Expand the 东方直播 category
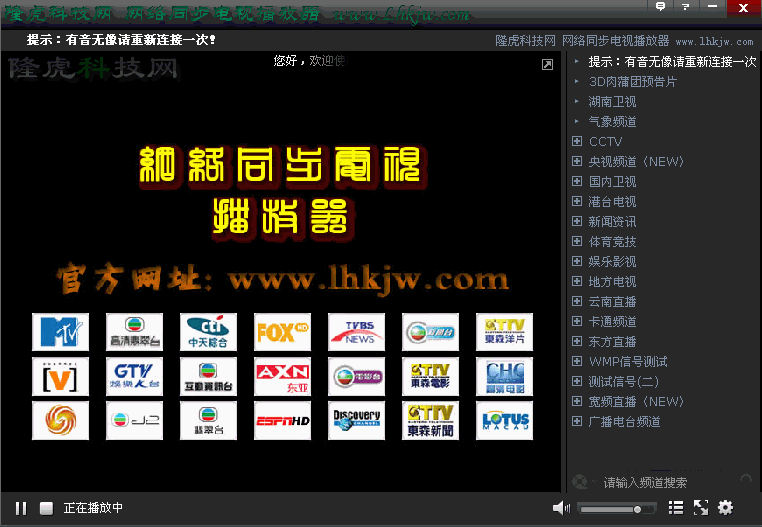This screenshot has height=527, width=762. click(577, 341)
